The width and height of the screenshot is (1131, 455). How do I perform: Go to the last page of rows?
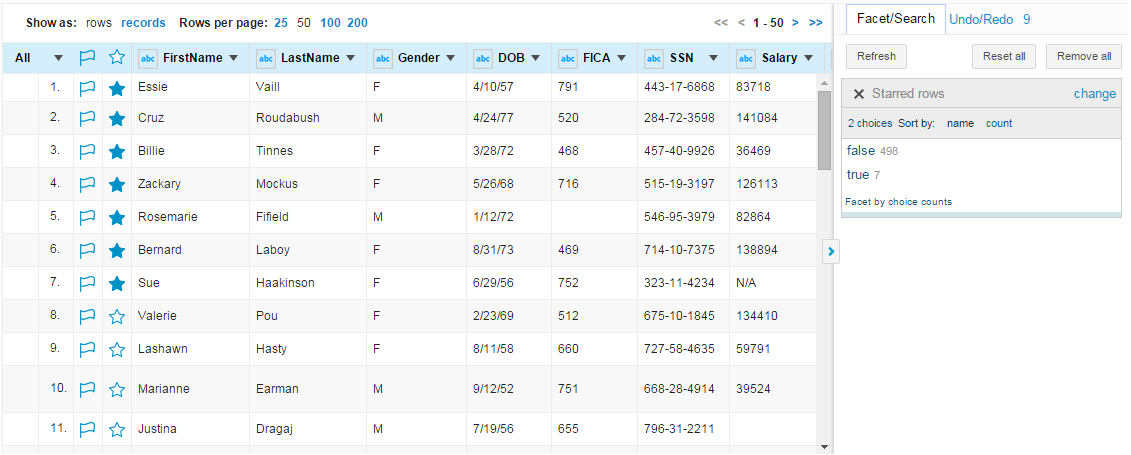tap(816, 22)
